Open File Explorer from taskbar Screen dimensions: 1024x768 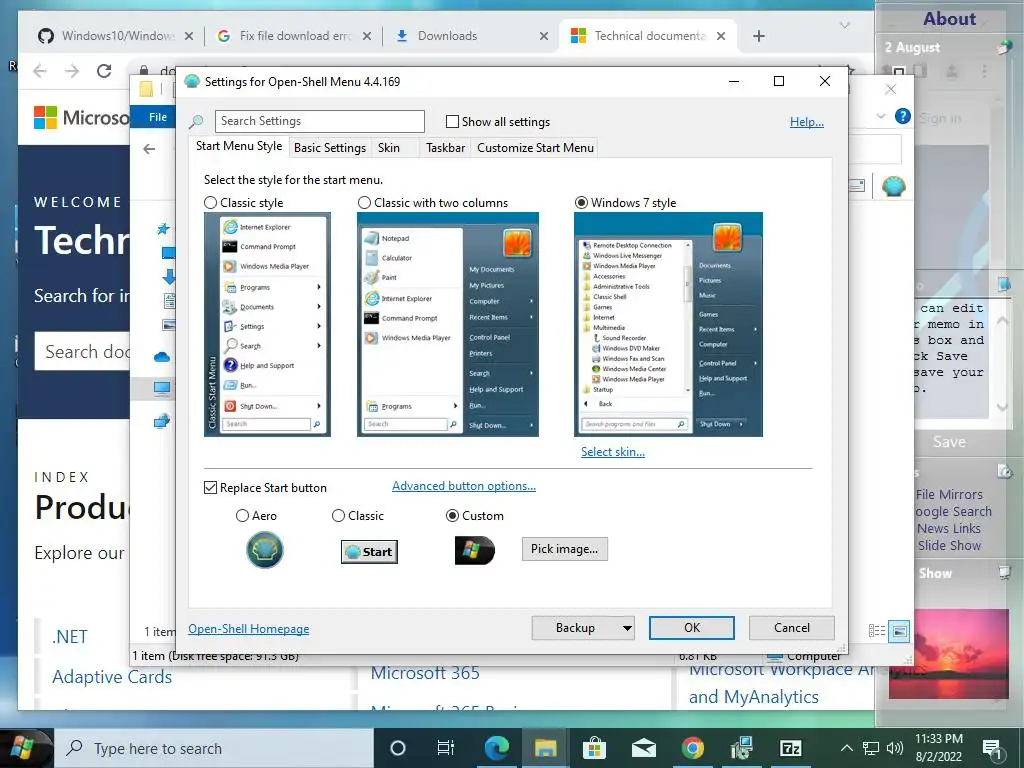click(x=545, y=748)
